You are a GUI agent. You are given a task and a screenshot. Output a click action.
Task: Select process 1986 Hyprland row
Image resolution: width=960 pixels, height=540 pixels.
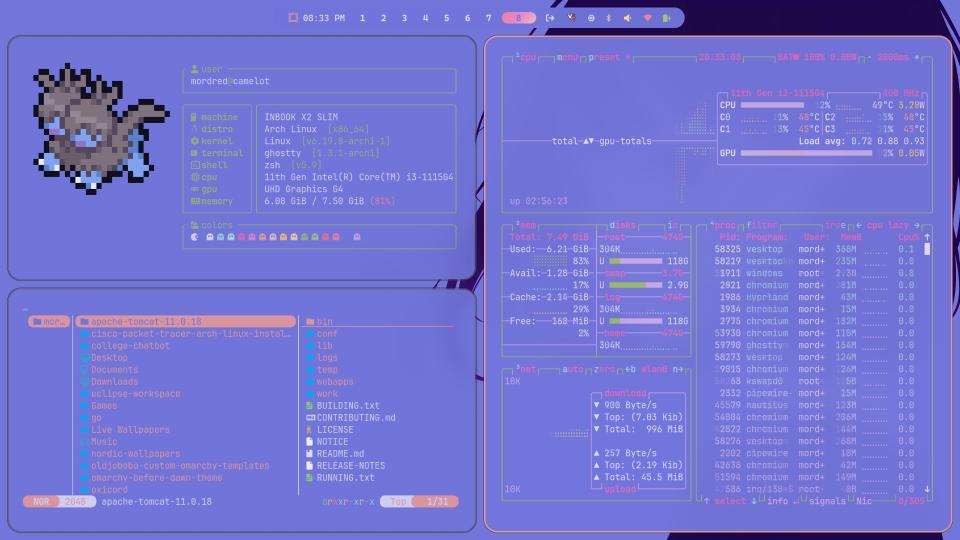point(814,297)
